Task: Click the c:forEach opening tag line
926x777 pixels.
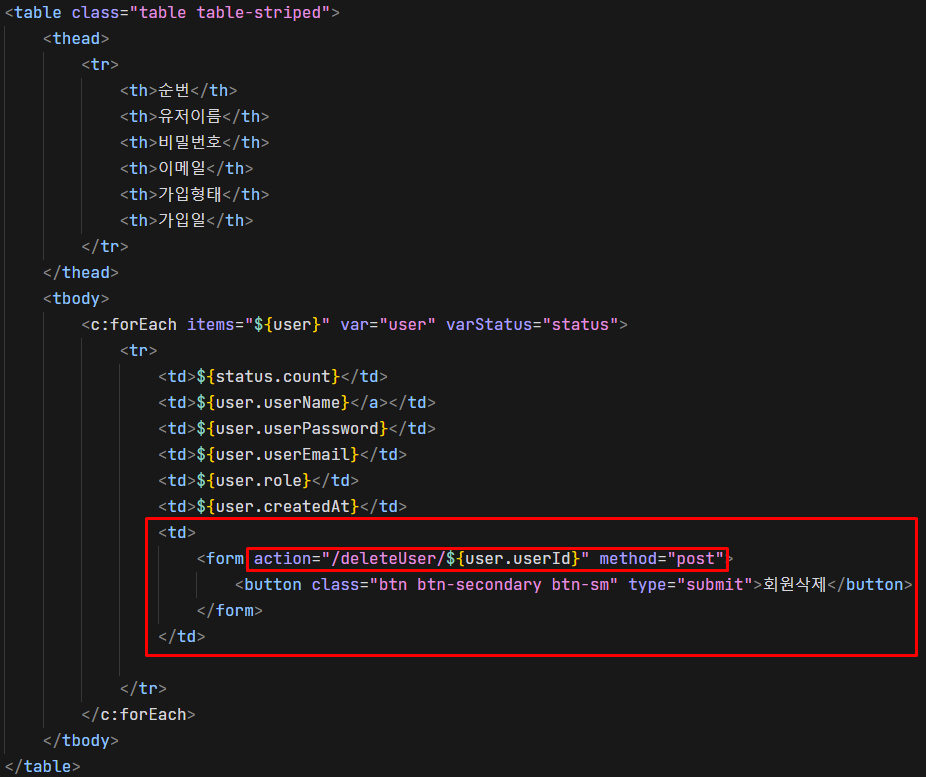Action: (x=354, y=324)
